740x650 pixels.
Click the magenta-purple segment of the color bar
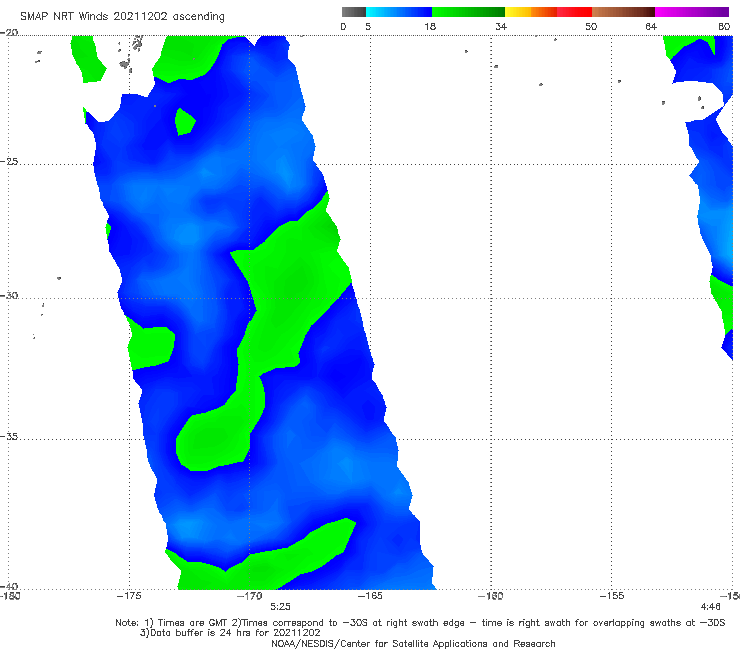point(692,12)
